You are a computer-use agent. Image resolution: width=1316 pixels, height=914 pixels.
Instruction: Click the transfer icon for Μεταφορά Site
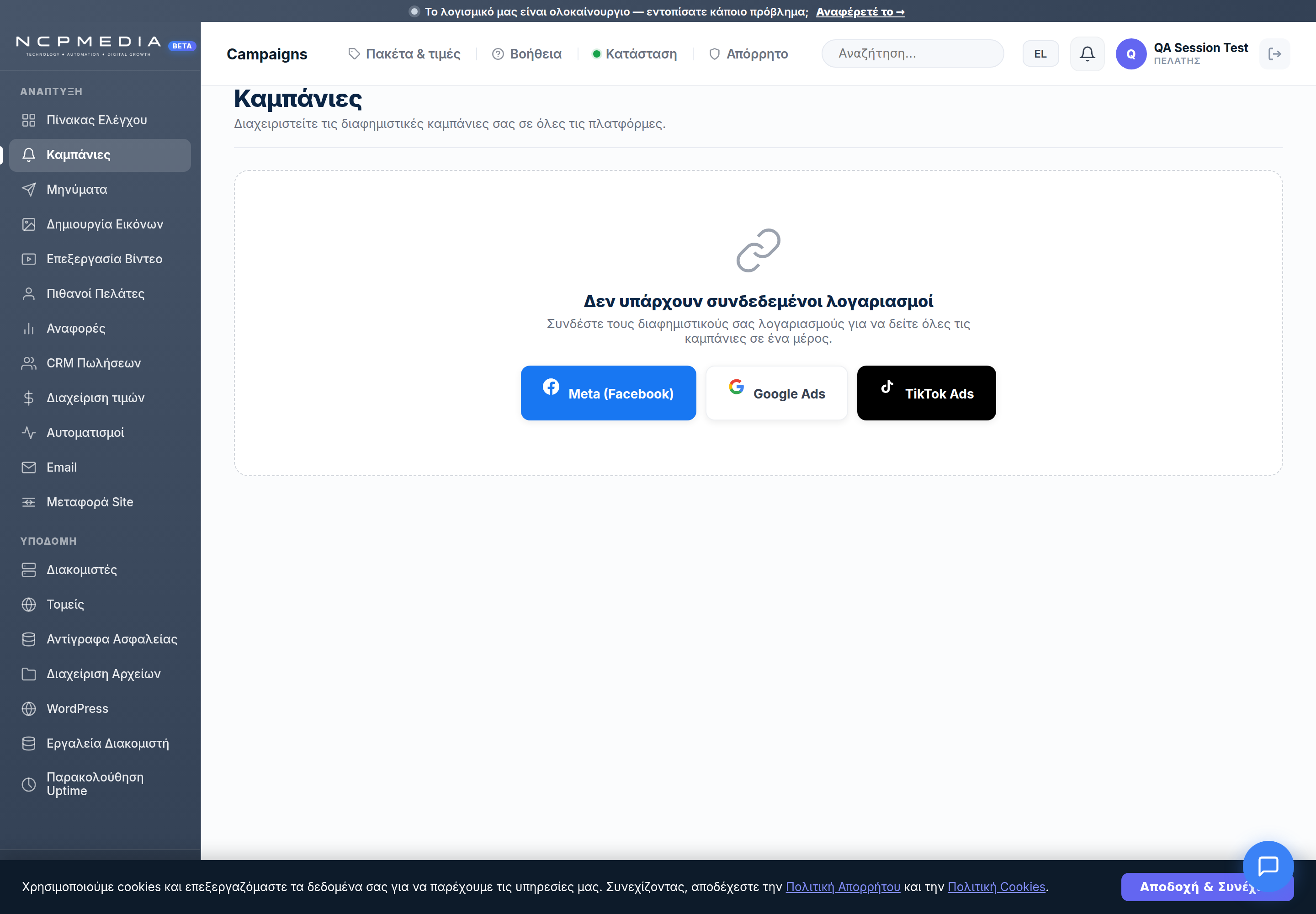point(29,502)
